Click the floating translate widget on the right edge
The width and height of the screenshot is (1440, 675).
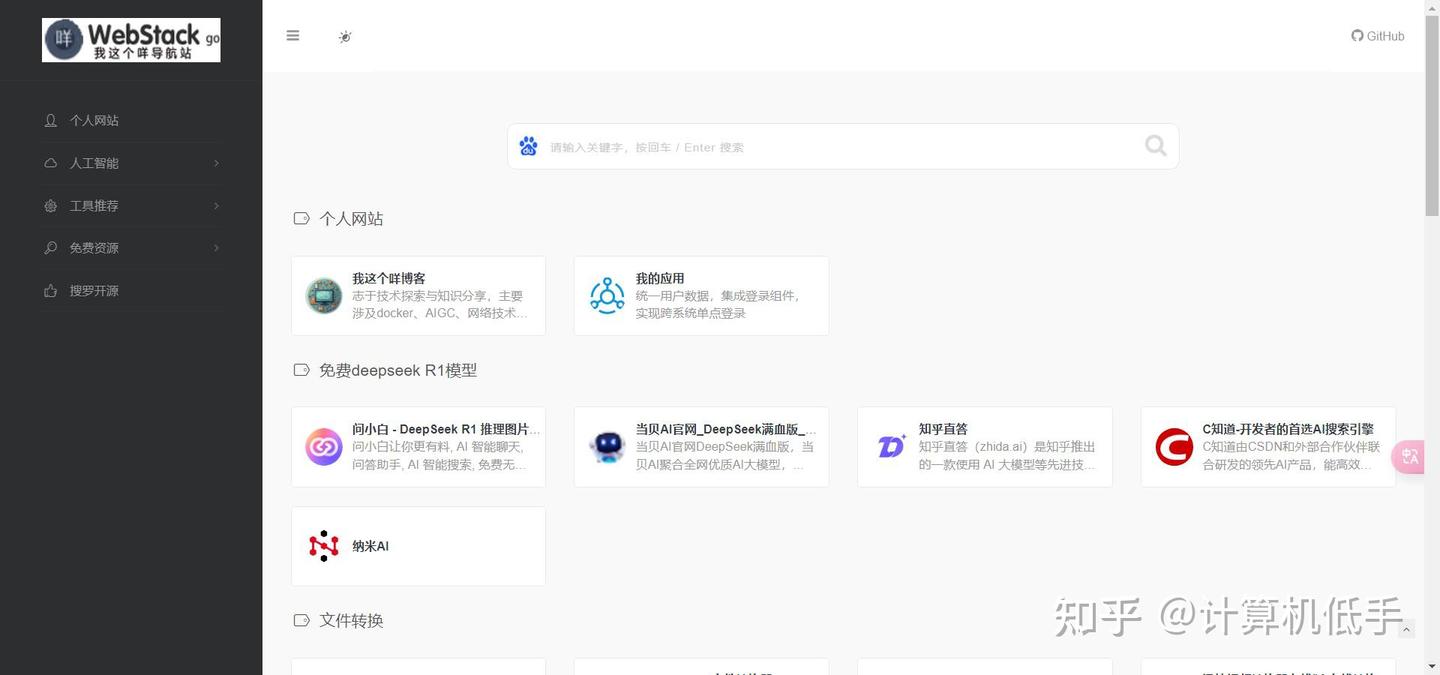pos(1409,456)
